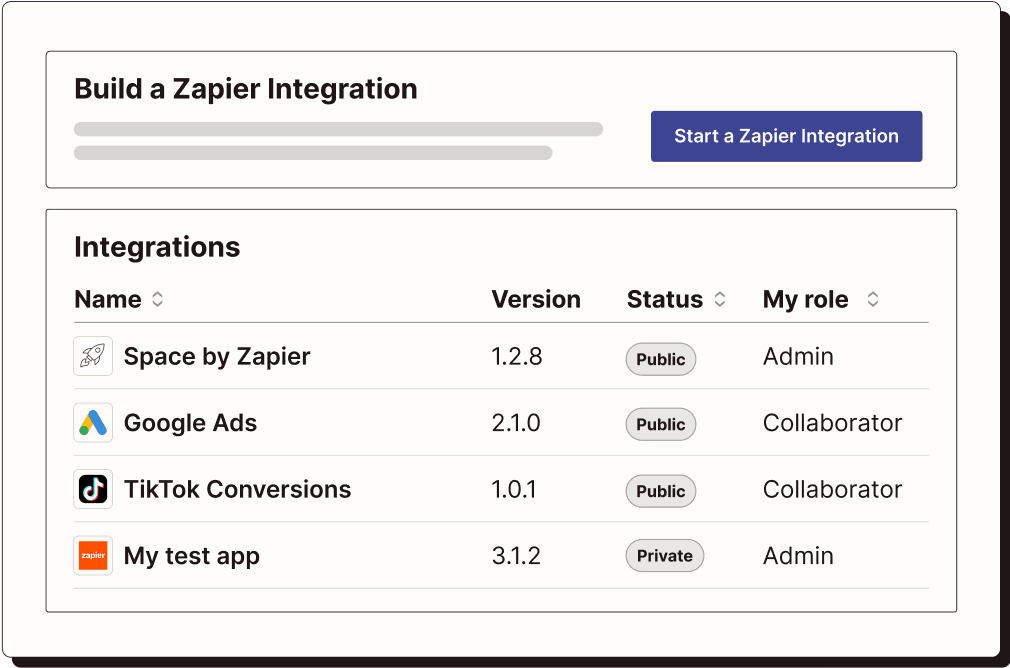Click the Public badge for Space by Zapier
The height and width of the screenshot is (668, 1010).
pyautogui.click(x=661, y=359)
